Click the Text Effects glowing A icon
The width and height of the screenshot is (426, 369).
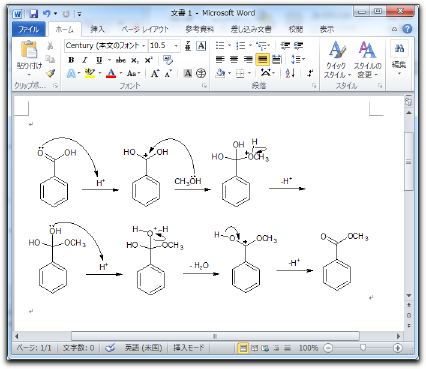tap(71, 73)
